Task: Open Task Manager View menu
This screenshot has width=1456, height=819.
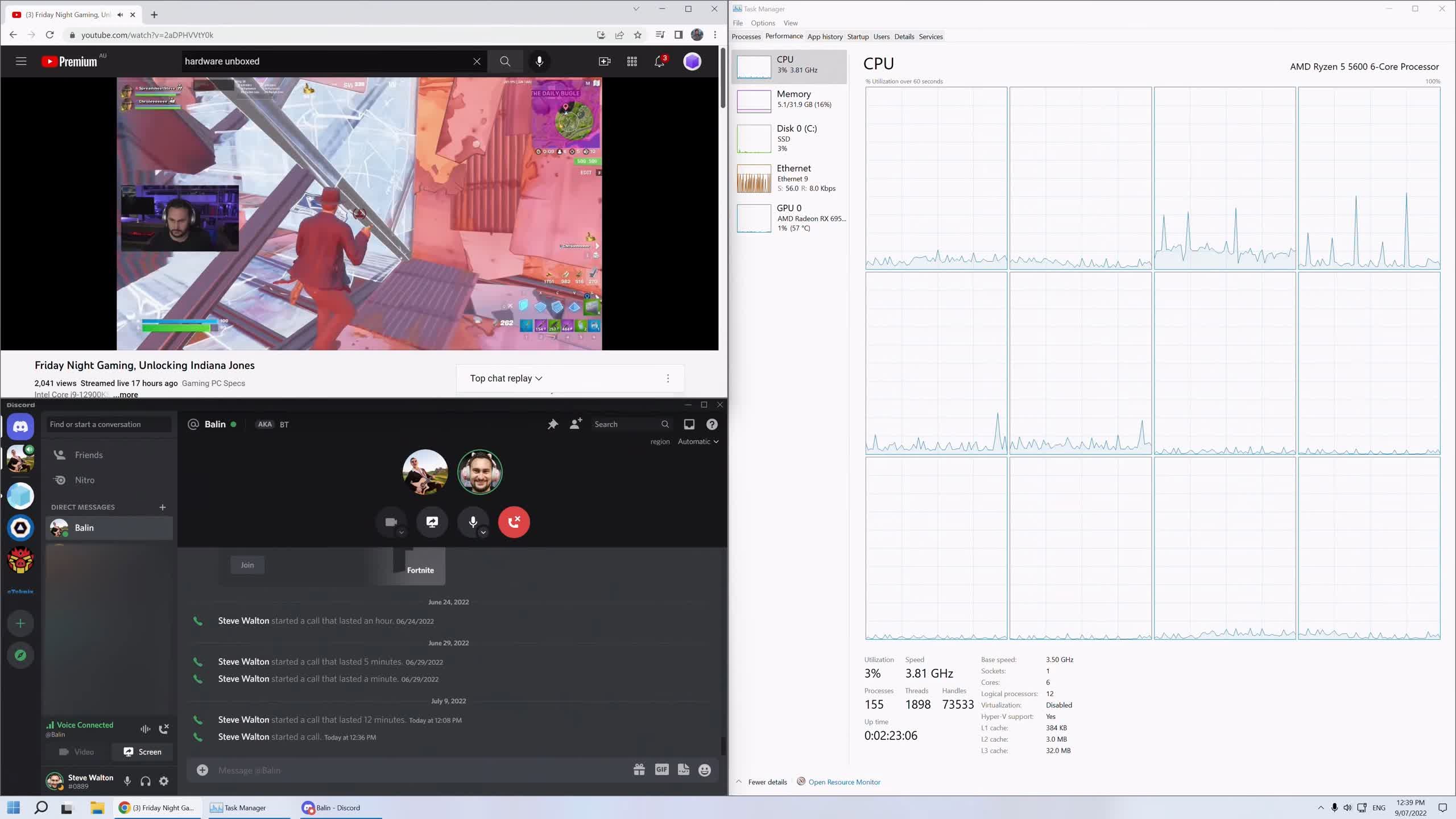Action: pos(790,23)
